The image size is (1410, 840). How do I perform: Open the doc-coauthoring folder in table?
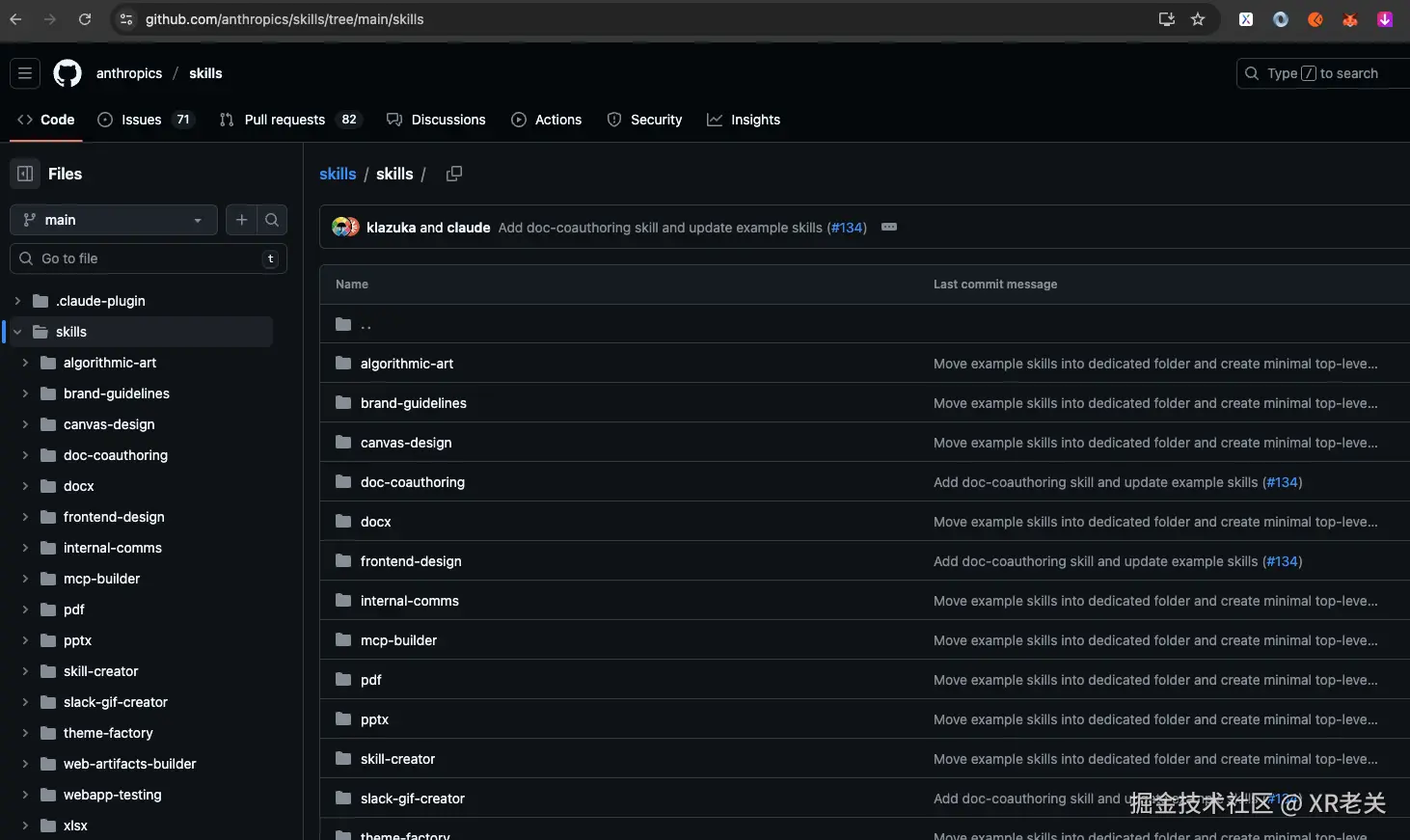coord(413,482)
